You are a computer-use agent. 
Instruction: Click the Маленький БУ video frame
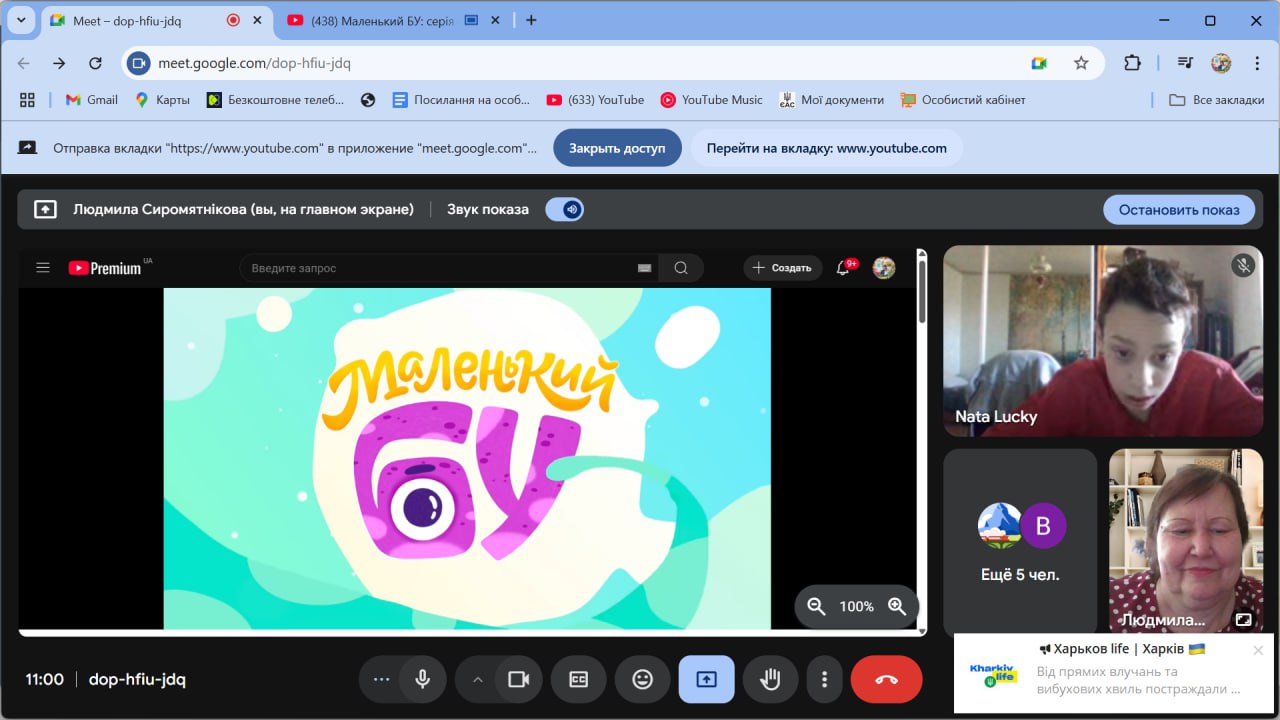(x=467, y=459)
